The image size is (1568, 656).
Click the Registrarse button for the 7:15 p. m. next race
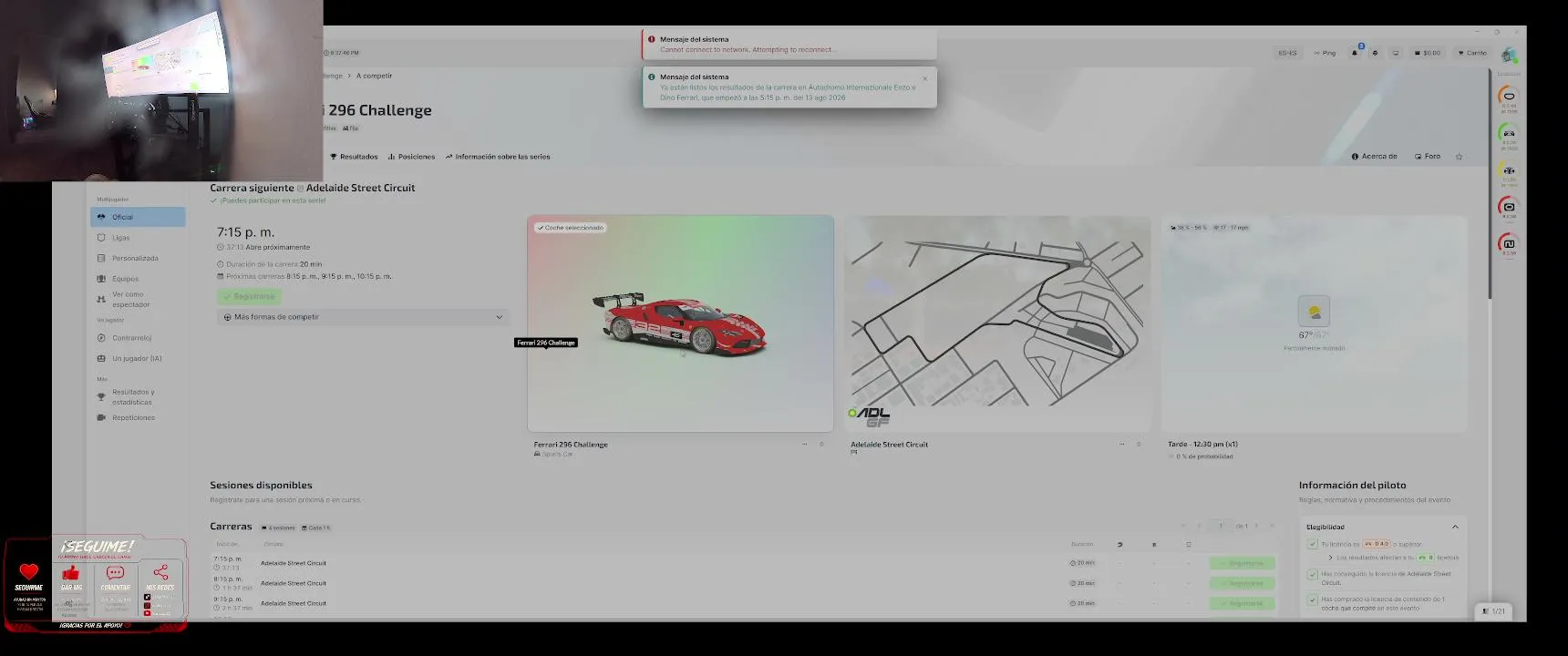[x=249, y=296]
